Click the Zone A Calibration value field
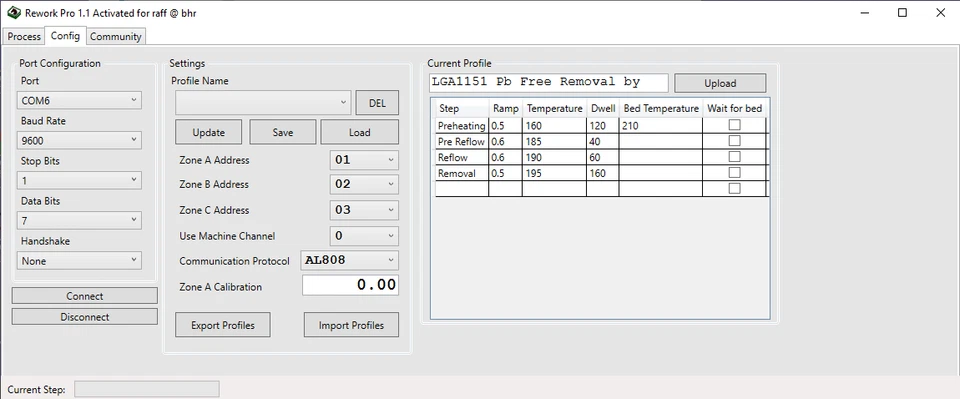The width and height of the screenshot is (960, 399). tap(350, 285)
